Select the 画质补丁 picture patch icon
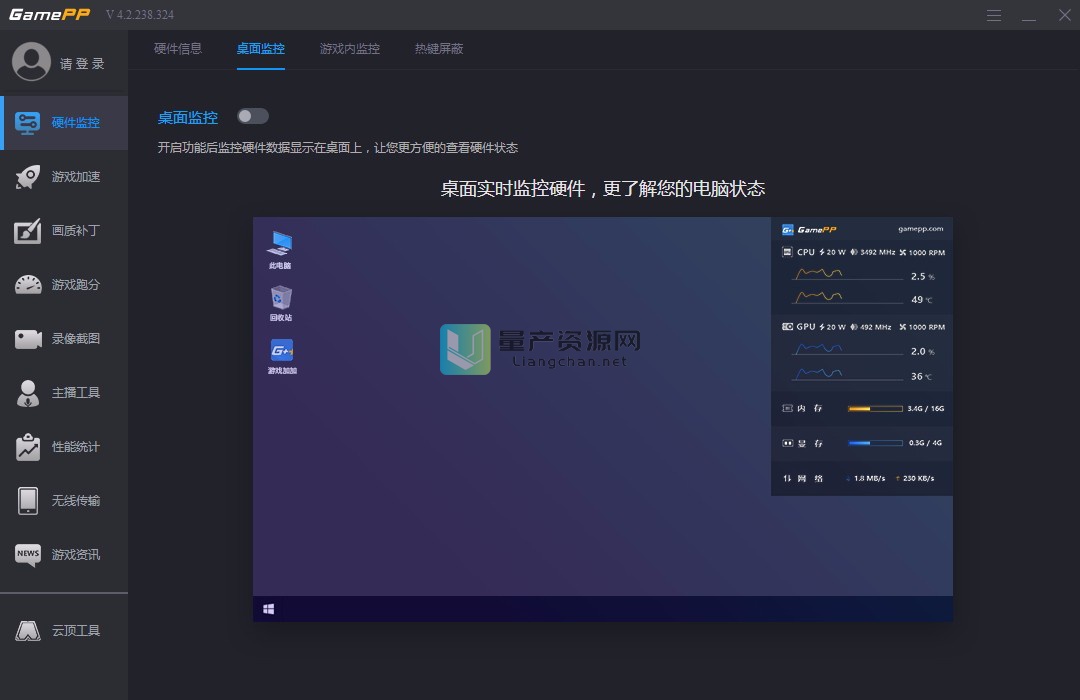The width and height of the screenshot is (1080, 700). pyautogui.click(x=28, y=231)
